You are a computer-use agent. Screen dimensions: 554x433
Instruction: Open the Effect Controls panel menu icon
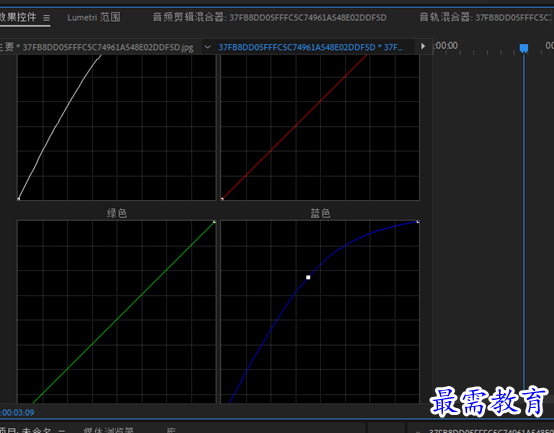pos(46,18)
